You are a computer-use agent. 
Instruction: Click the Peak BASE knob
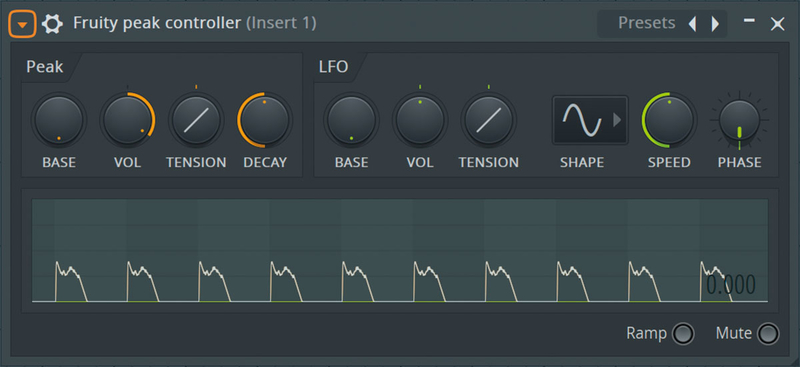click(x=59, y=119)
